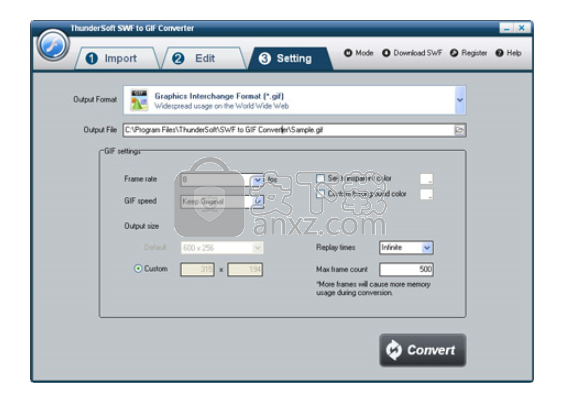Close the converter window

click(x=522, y=28)
